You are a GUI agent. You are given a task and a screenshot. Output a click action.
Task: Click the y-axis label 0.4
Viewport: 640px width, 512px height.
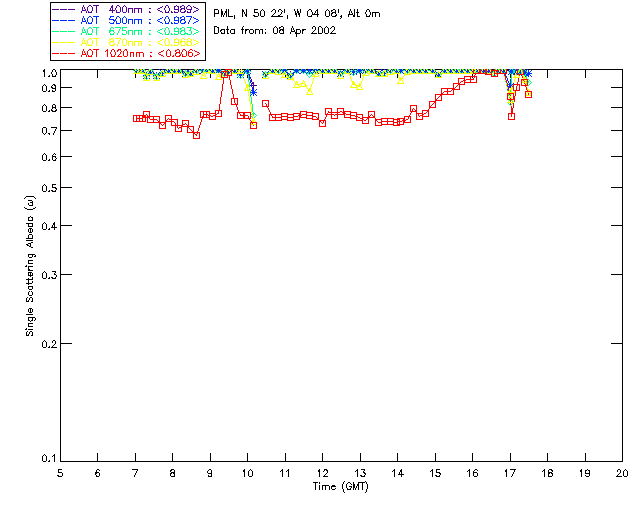click(x=49, y=226)
